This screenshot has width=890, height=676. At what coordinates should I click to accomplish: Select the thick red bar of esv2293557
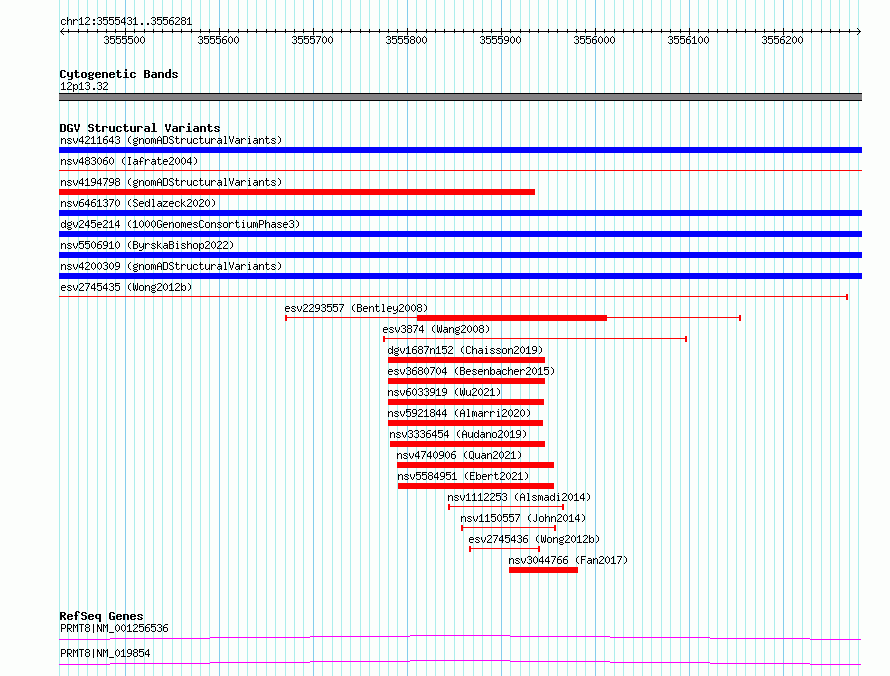[512, 318]
